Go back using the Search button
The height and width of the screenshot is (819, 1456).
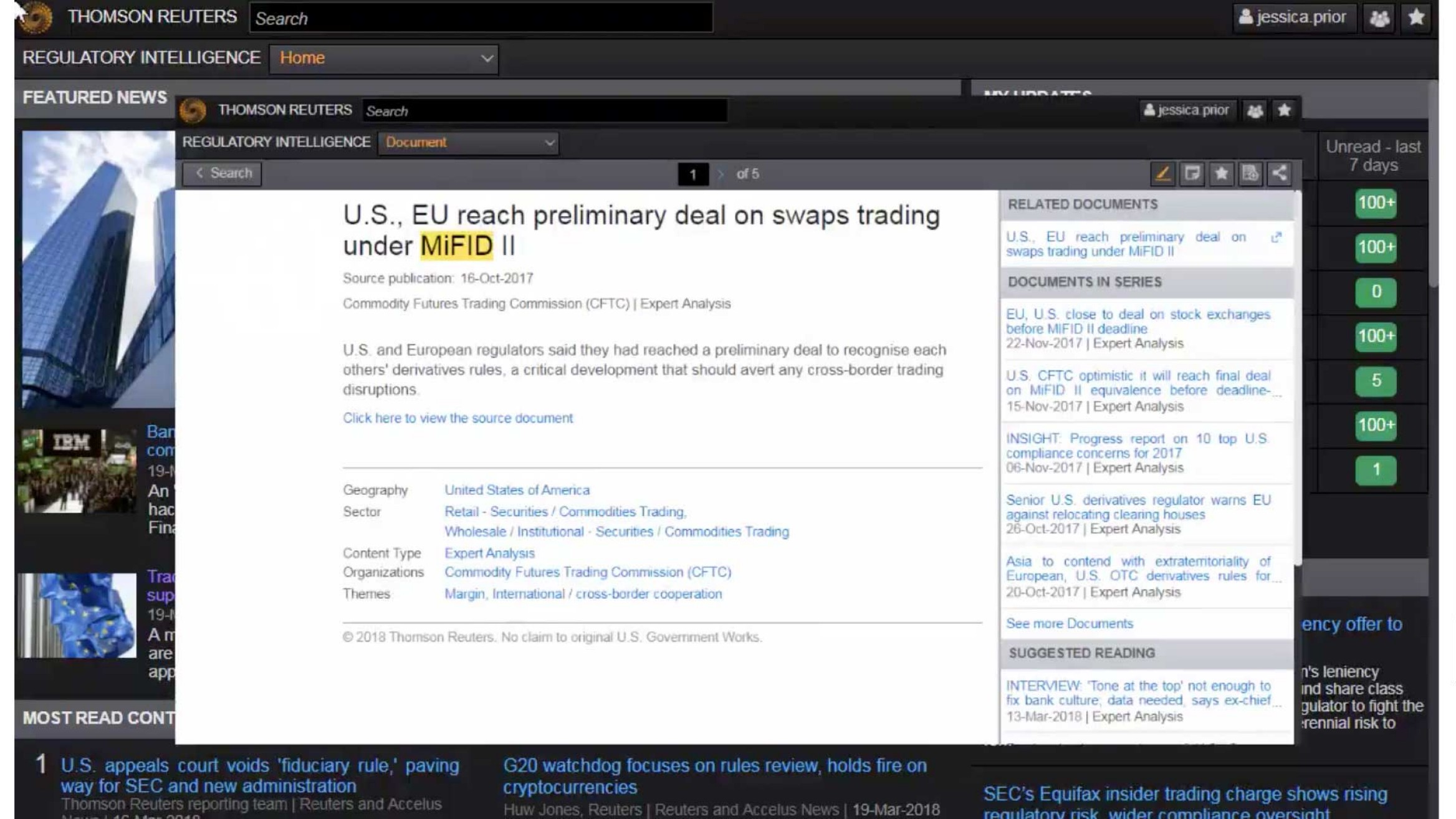[x=223, y=173]
